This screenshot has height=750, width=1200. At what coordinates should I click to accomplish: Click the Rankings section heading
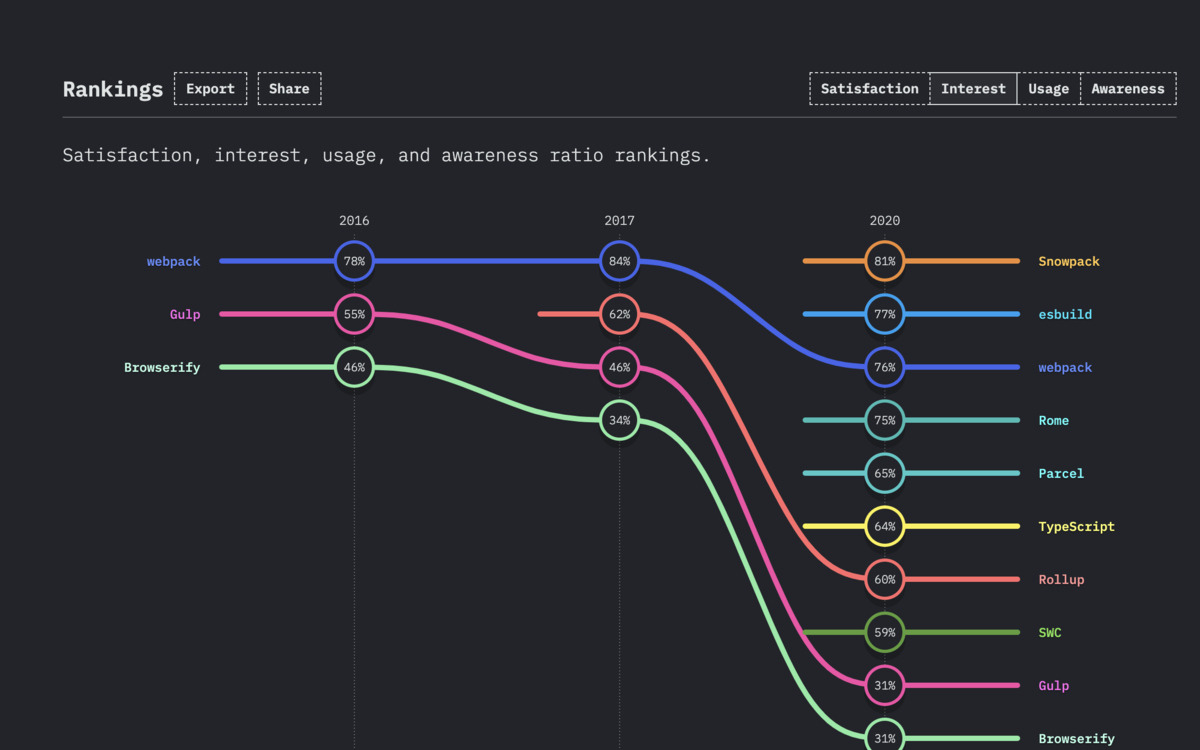coord(113,89)
